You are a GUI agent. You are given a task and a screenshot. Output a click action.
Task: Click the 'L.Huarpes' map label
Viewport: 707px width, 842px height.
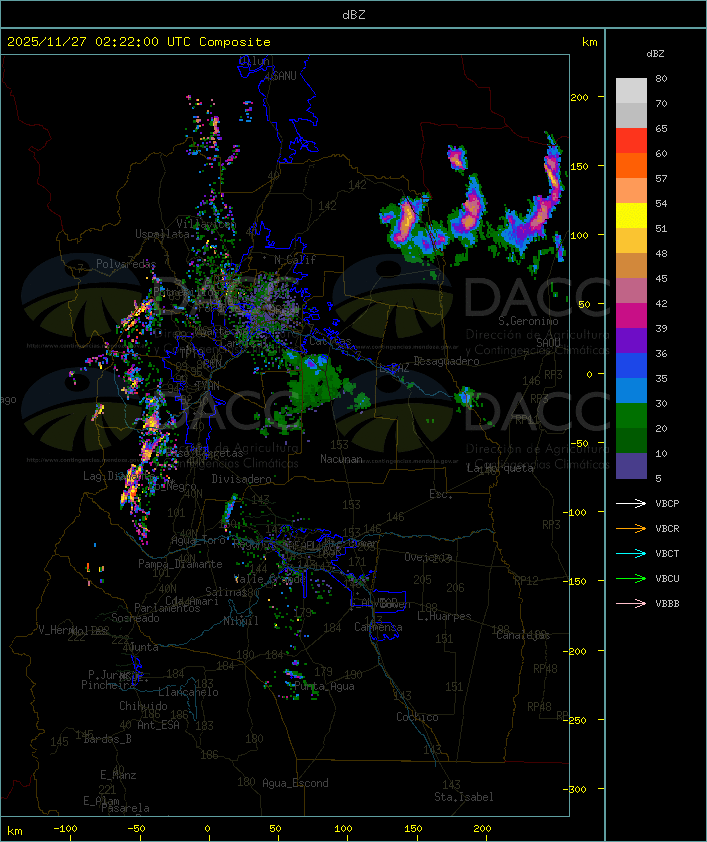click(x=444, y=616)
